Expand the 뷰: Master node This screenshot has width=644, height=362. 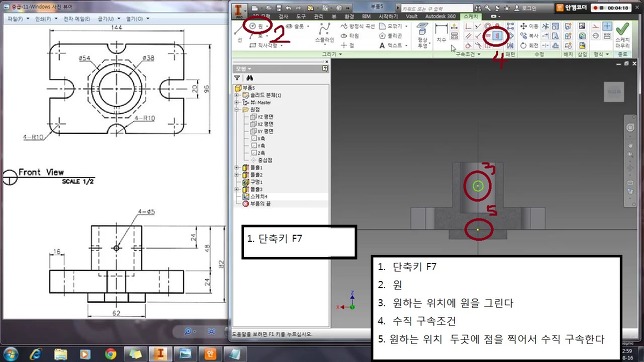(x=237, y=102)
